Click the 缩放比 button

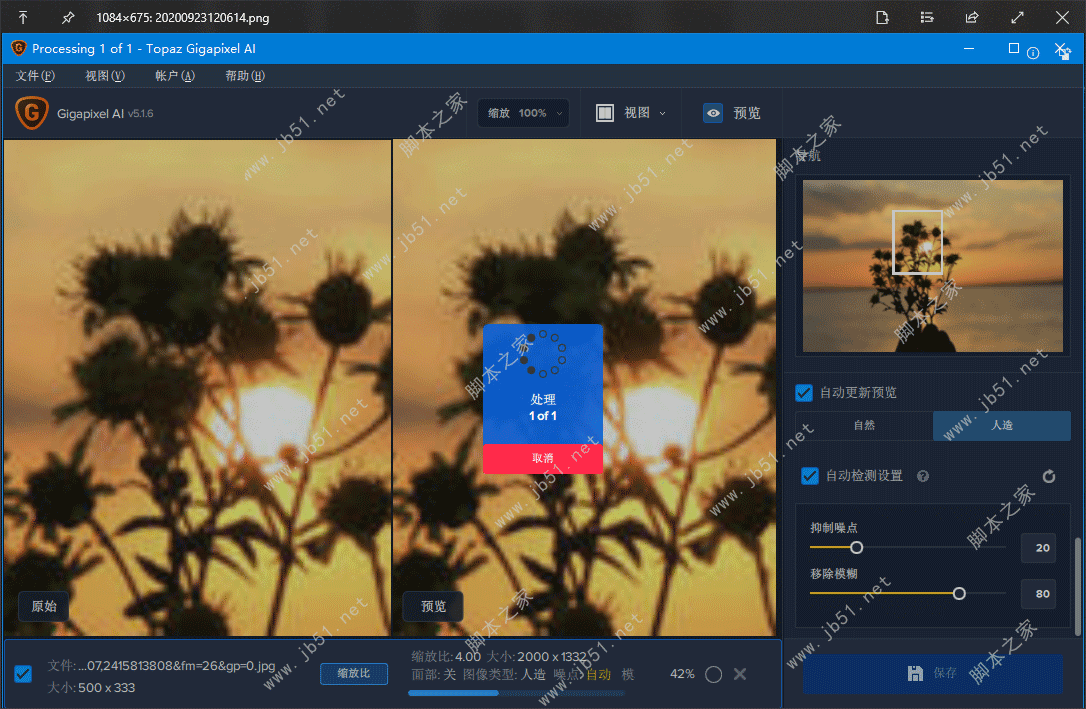coord(353,673)
